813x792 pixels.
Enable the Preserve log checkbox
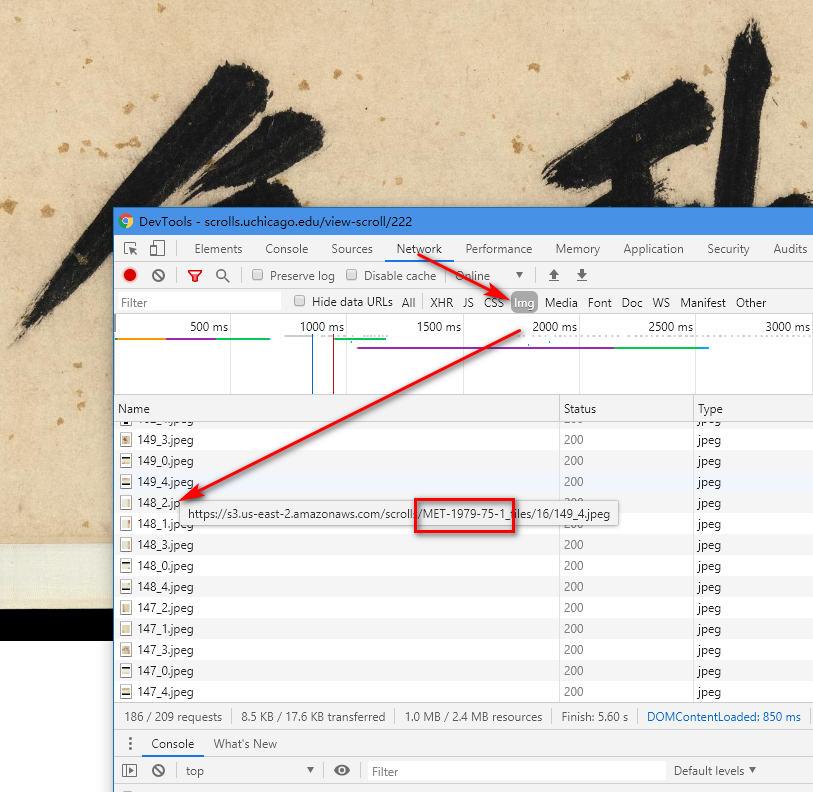click(257, 275)
